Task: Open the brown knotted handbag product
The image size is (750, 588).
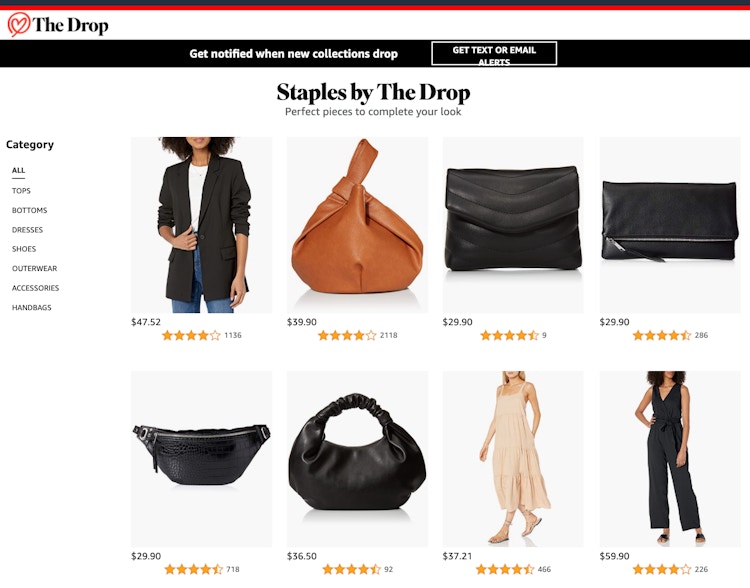Action: point(357,225)
